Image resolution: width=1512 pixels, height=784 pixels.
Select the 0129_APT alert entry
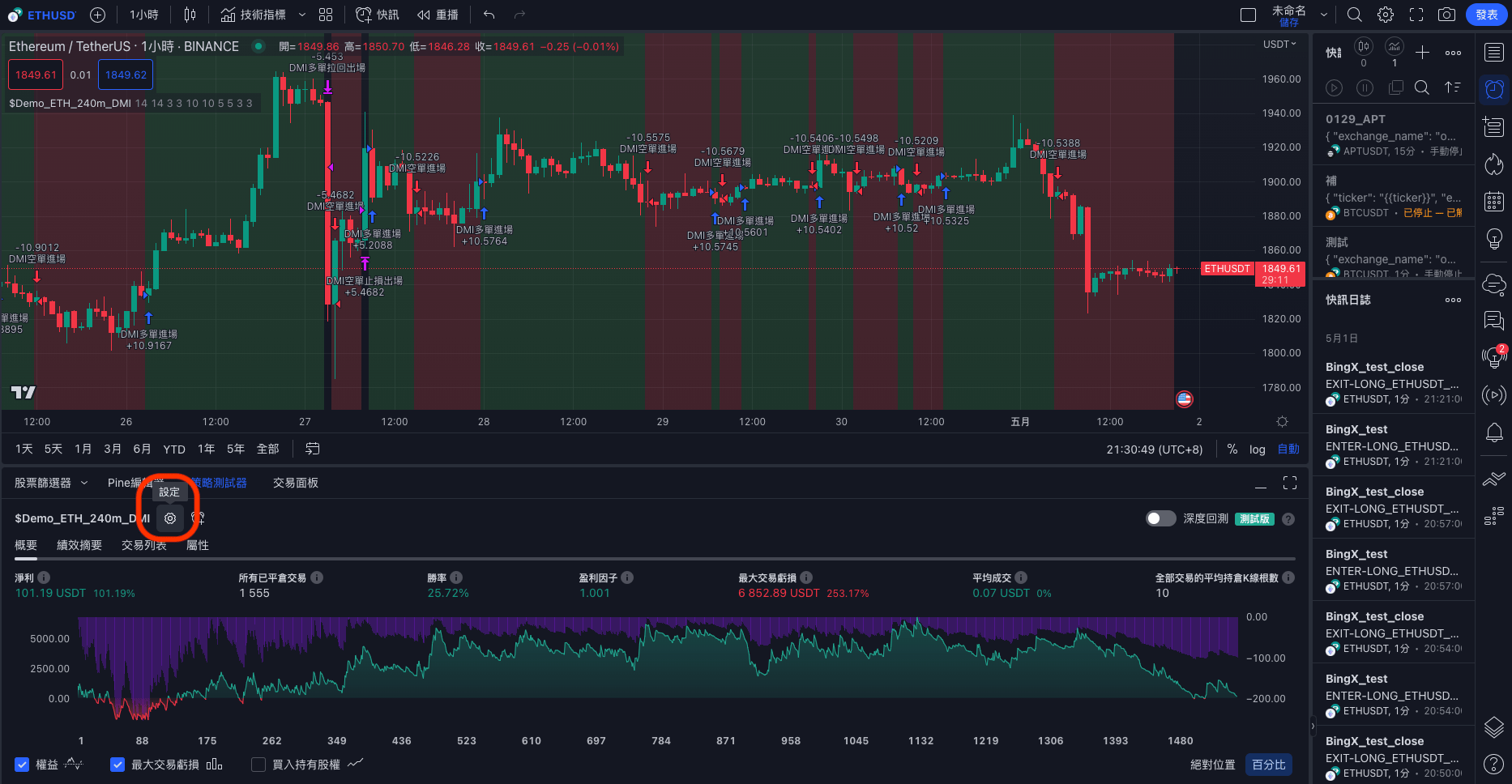pyautogui.click(x=1394, y=135)
